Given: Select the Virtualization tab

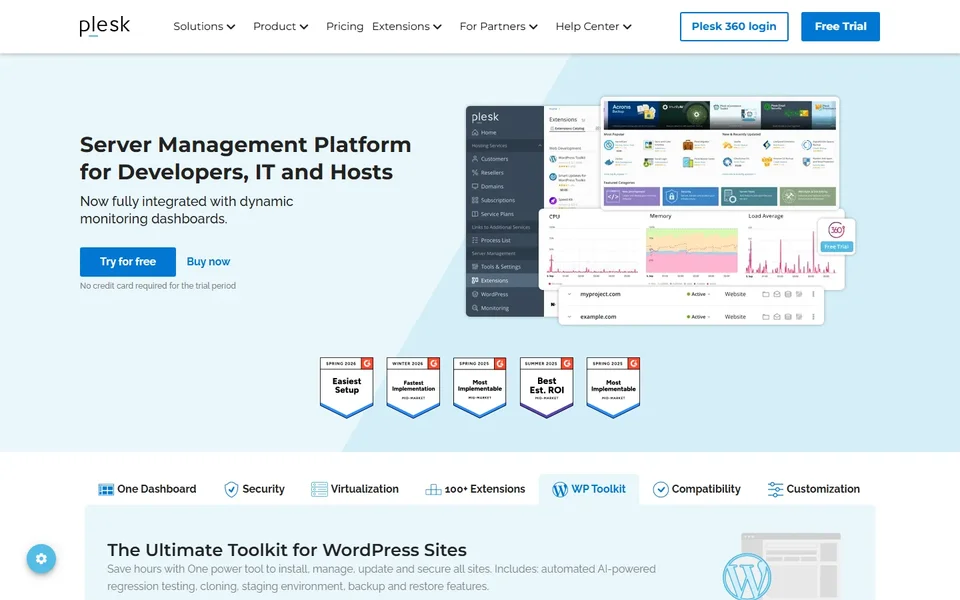Looking at the screenshot, I should tap(354, 489).
